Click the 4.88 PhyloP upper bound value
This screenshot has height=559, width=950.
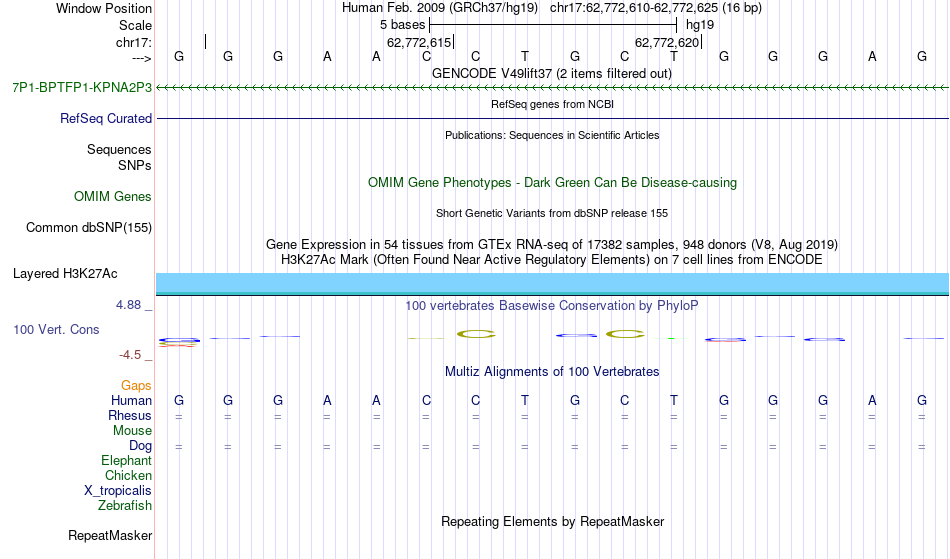click(x=128, y=305)
